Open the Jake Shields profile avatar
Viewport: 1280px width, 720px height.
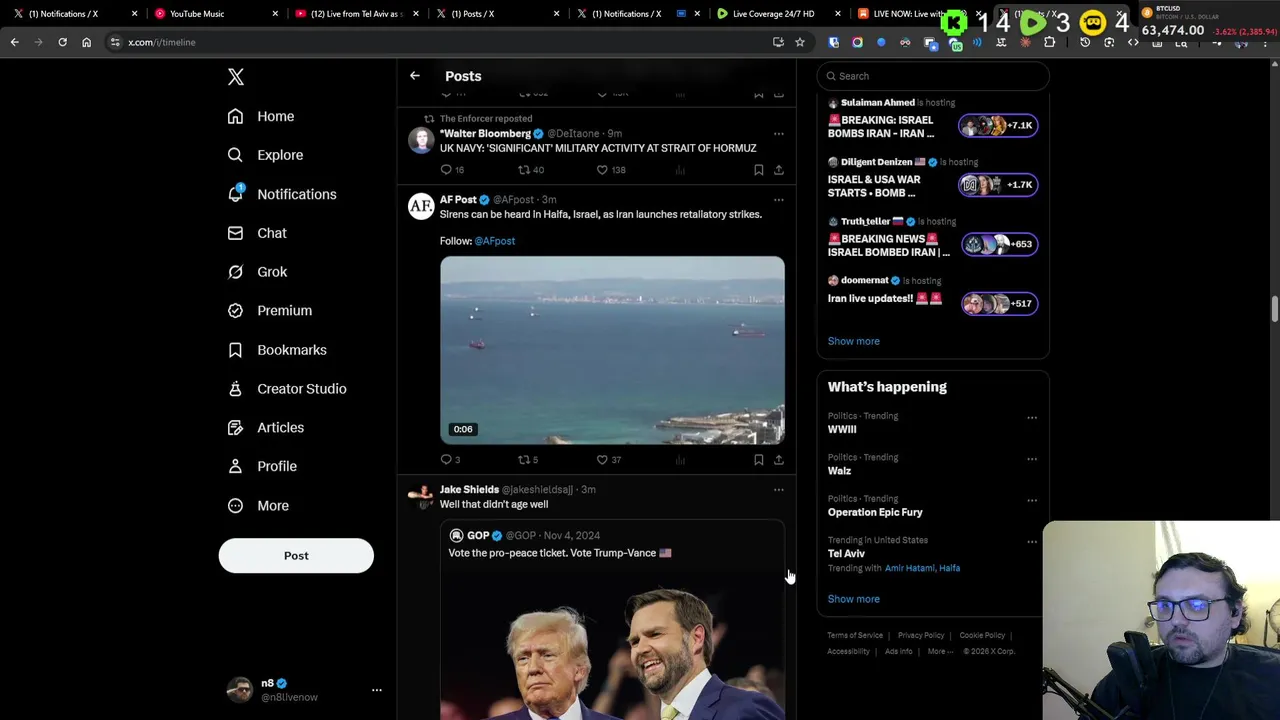coord(421,497)
